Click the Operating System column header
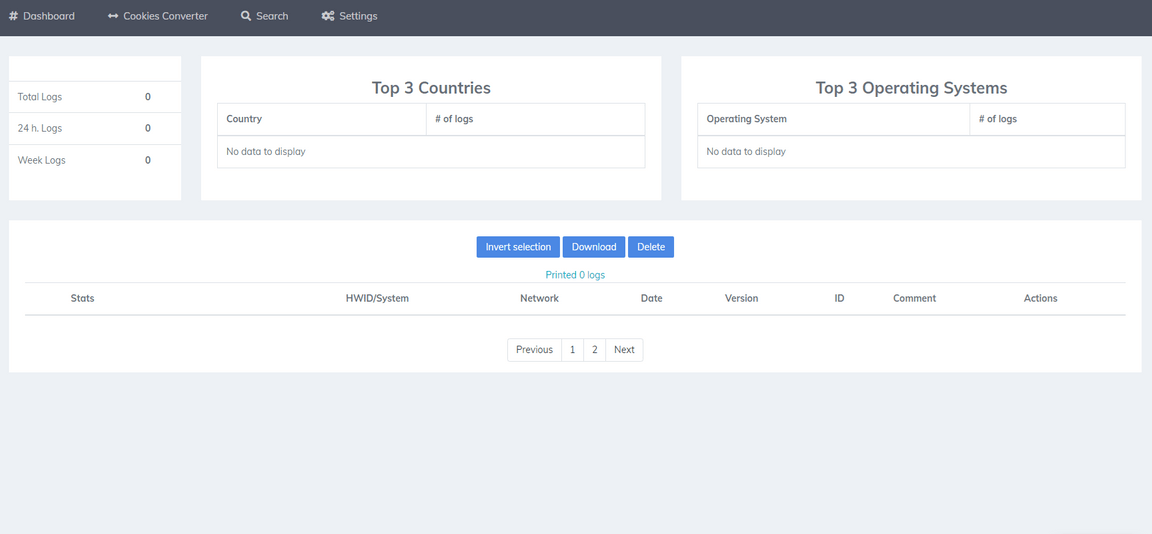Screen dimensions: 1152x534 coord(746,119)
